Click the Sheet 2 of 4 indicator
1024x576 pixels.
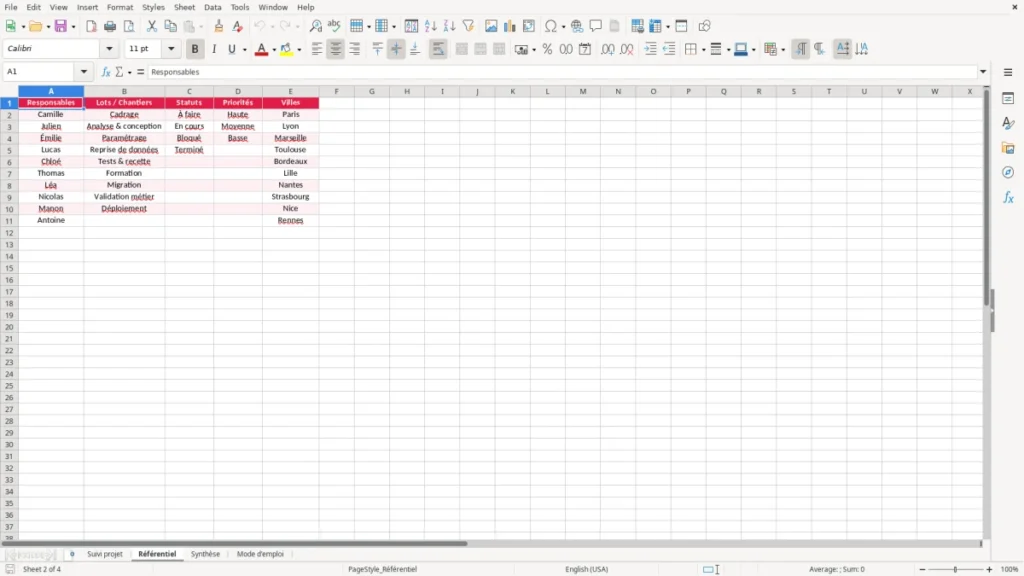pos(42,569)
